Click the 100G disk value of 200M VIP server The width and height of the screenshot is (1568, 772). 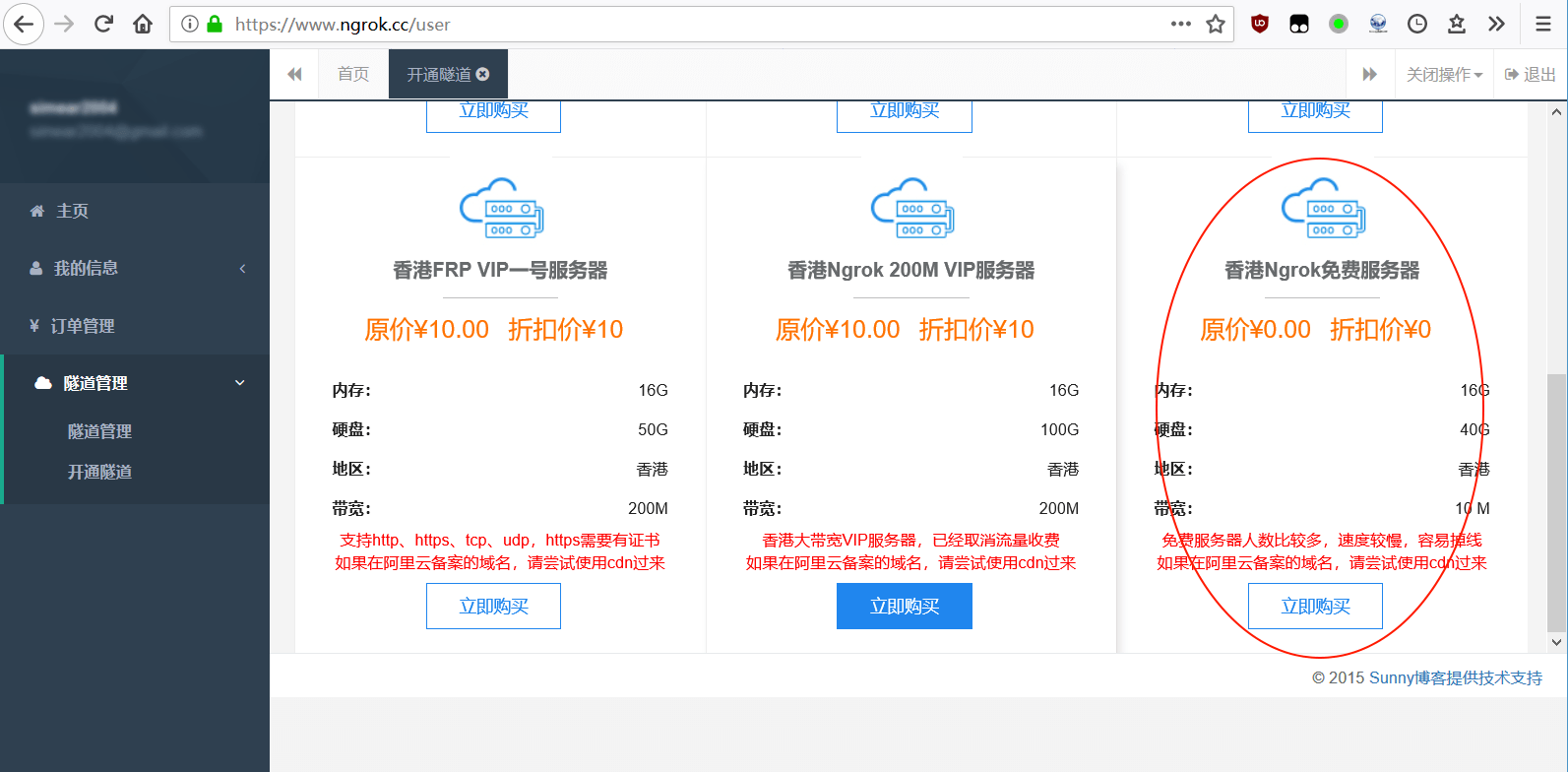coord(1059,429)
